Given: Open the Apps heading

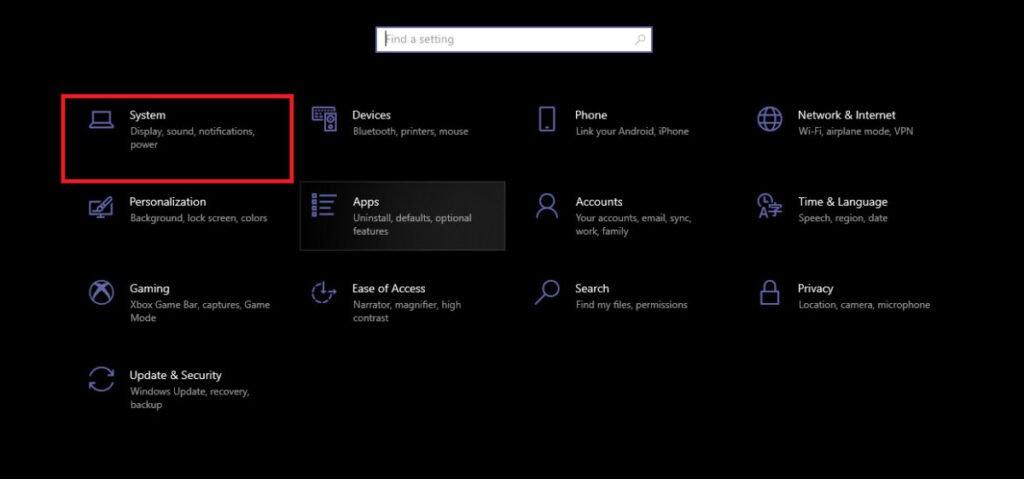Looking at the screenshot, I should pyautogui.click(x=366, y=202).
